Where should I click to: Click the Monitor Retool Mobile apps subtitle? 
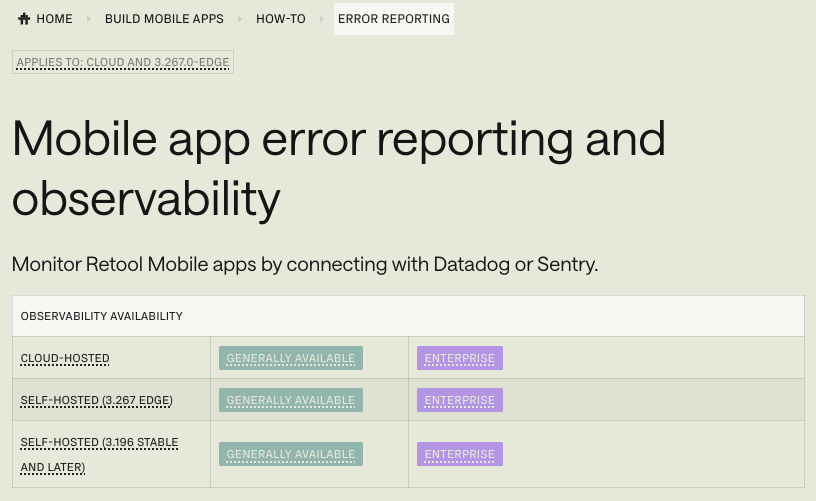[x=305, y=264]
